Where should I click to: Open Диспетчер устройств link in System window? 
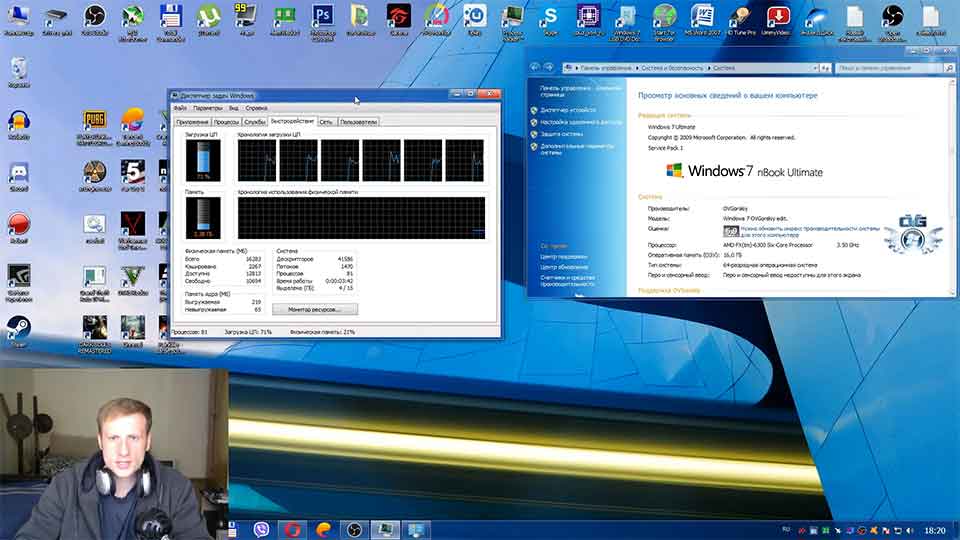[568, 110]
